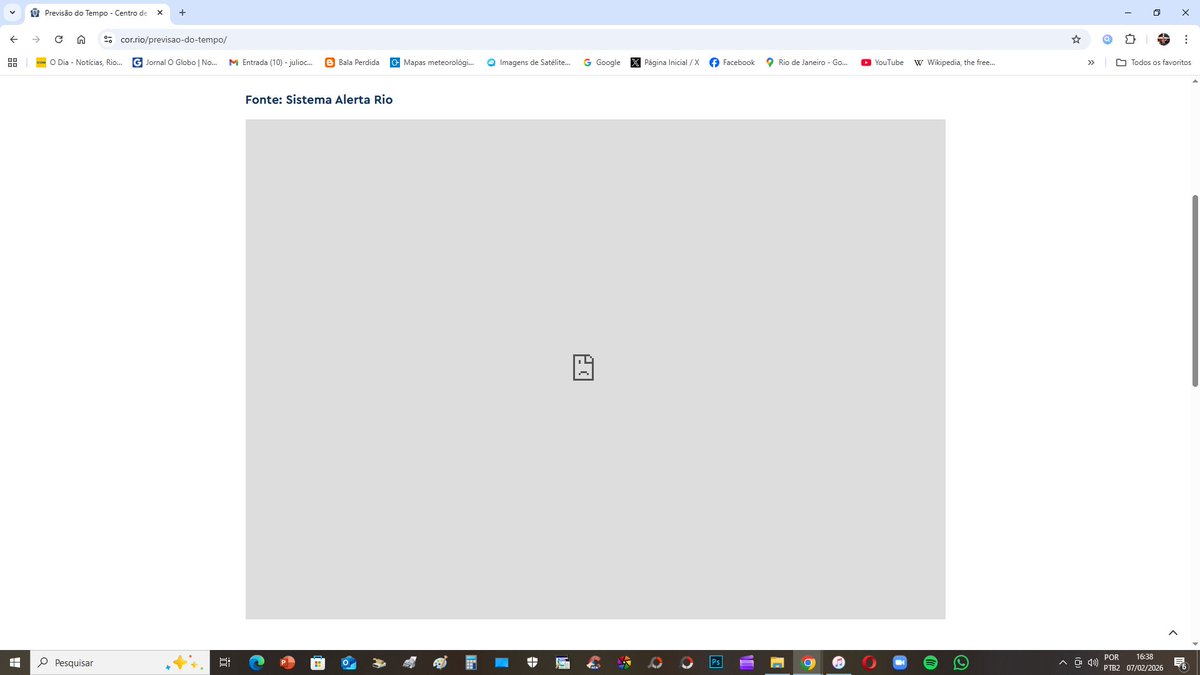Open iTunes music app from the taskbar
The image size is (1200, 675).
point(839,662)
